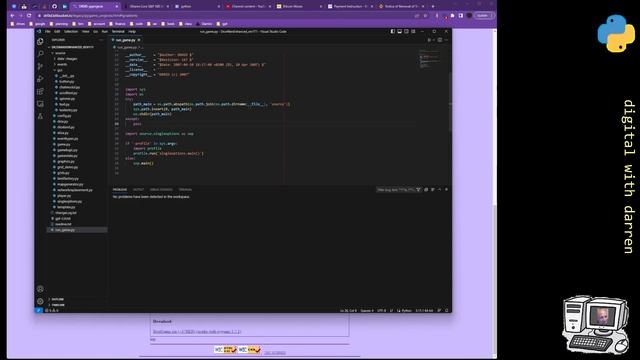The width and height of the screenshot is (640, 360).
Task: Open config.py in the file tree
Action: click(64, 116)
